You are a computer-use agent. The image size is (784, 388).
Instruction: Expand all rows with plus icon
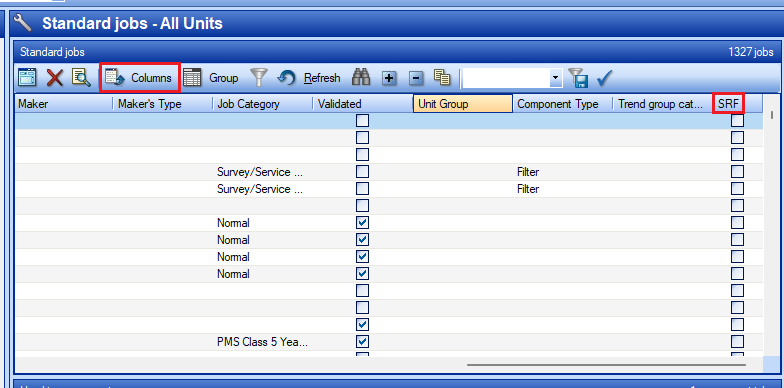coord(389,78)
